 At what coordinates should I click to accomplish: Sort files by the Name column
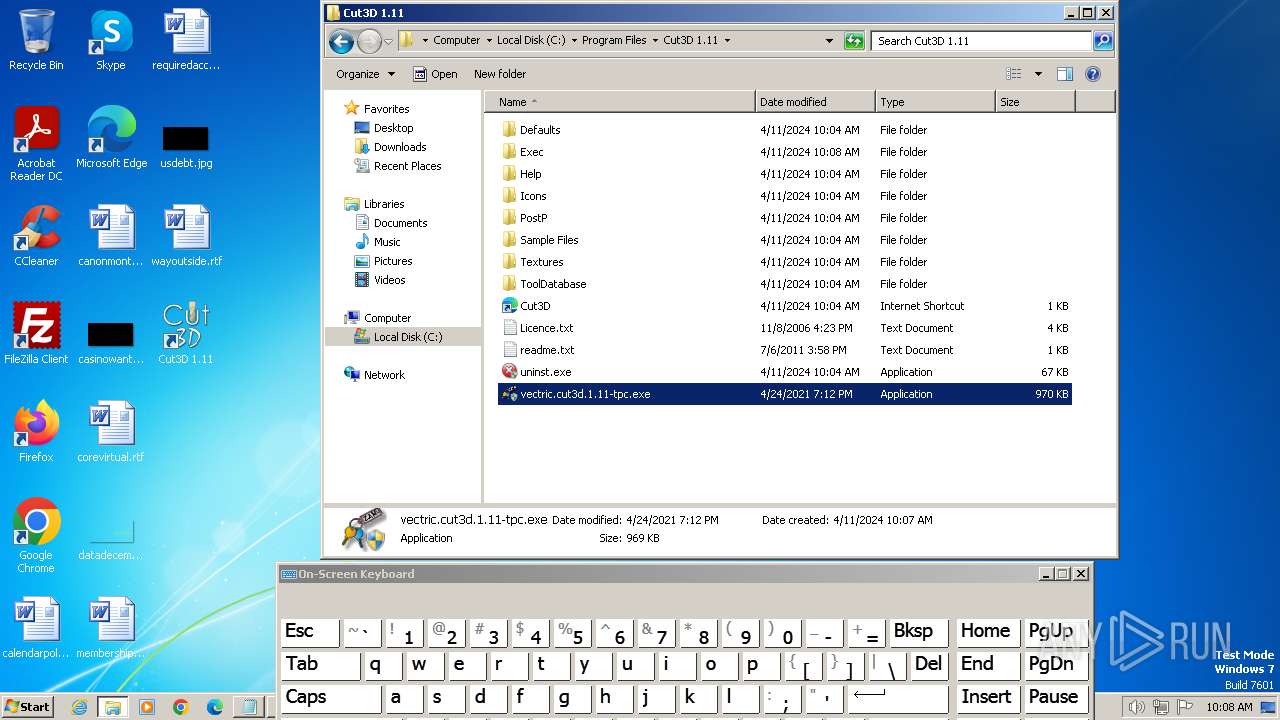click(620, 102)
